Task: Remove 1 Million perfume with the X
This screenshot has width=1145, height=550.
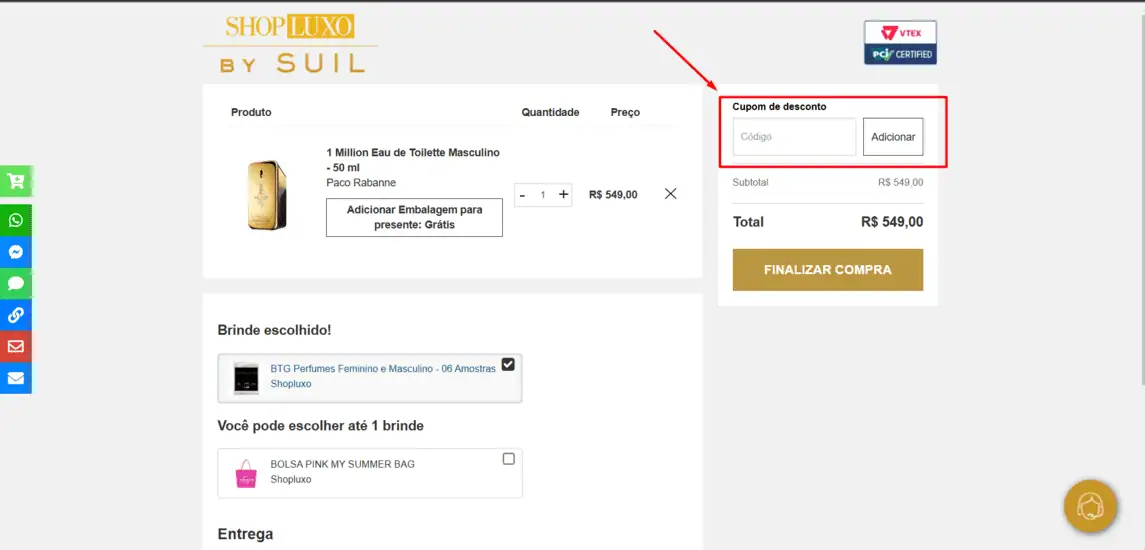Action: 671,194
